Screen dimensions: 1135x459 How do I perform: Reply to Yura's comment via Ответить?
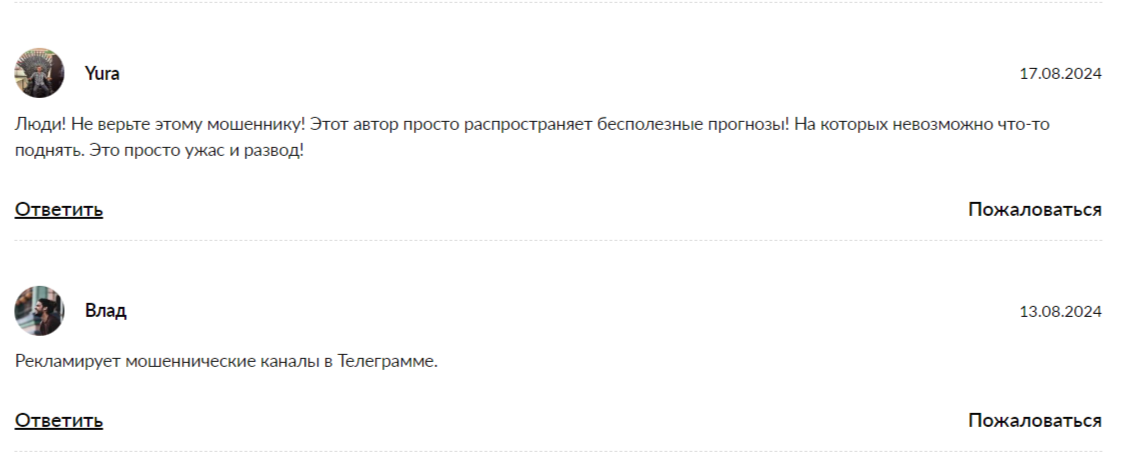coord(59,209)
